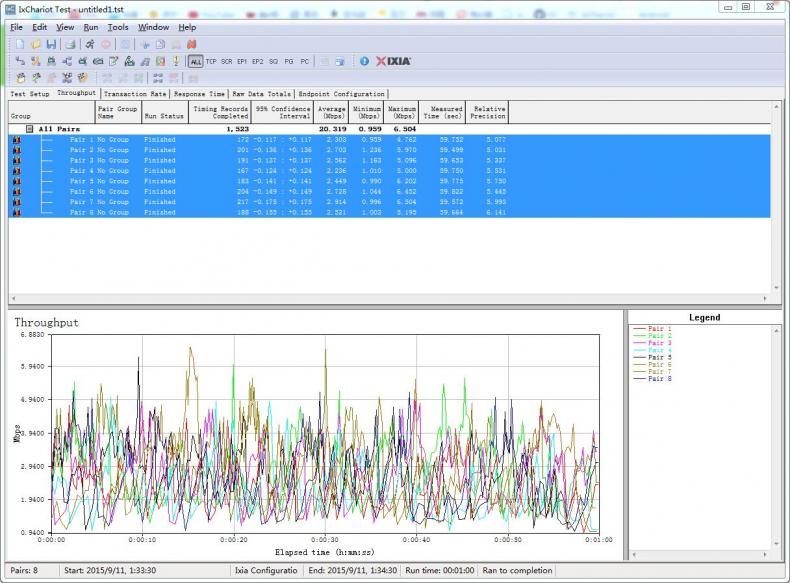Open the File menu

[x=16, y=27]
